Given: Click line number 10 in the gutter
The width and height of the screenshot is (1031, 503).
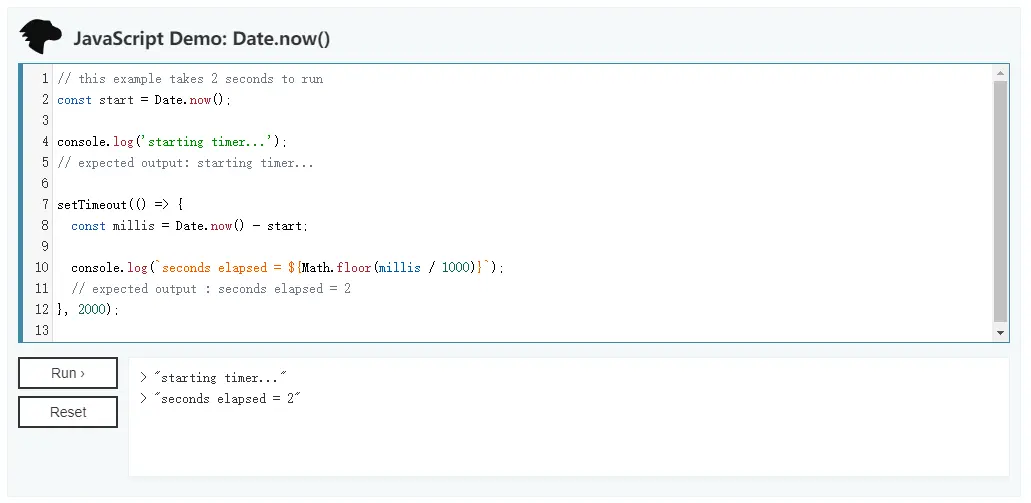Looking at the screenshot, I should (x=42, y=268).
